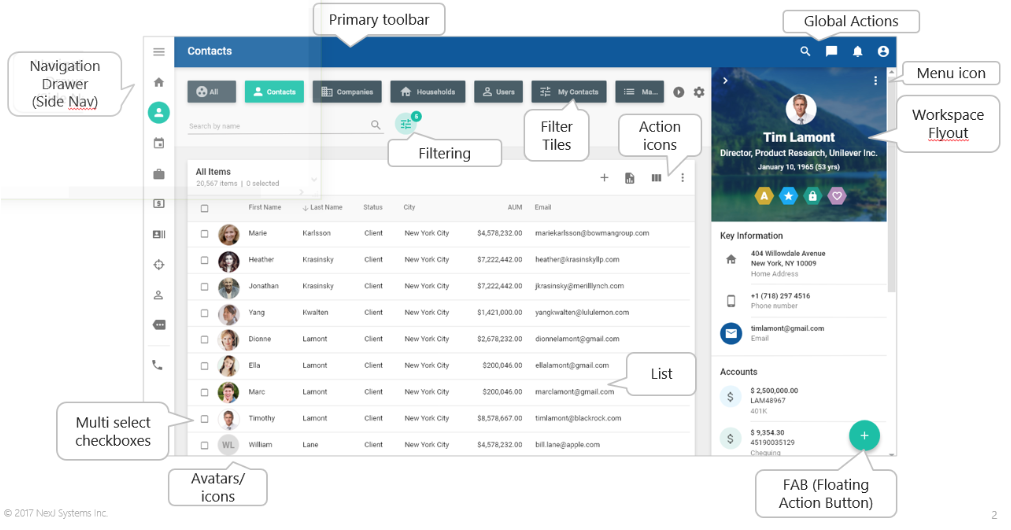This screenshot has height=530, width=1011.
Task: Open the flyout's three-dot menu icon
Action: (x=876, y=81)
